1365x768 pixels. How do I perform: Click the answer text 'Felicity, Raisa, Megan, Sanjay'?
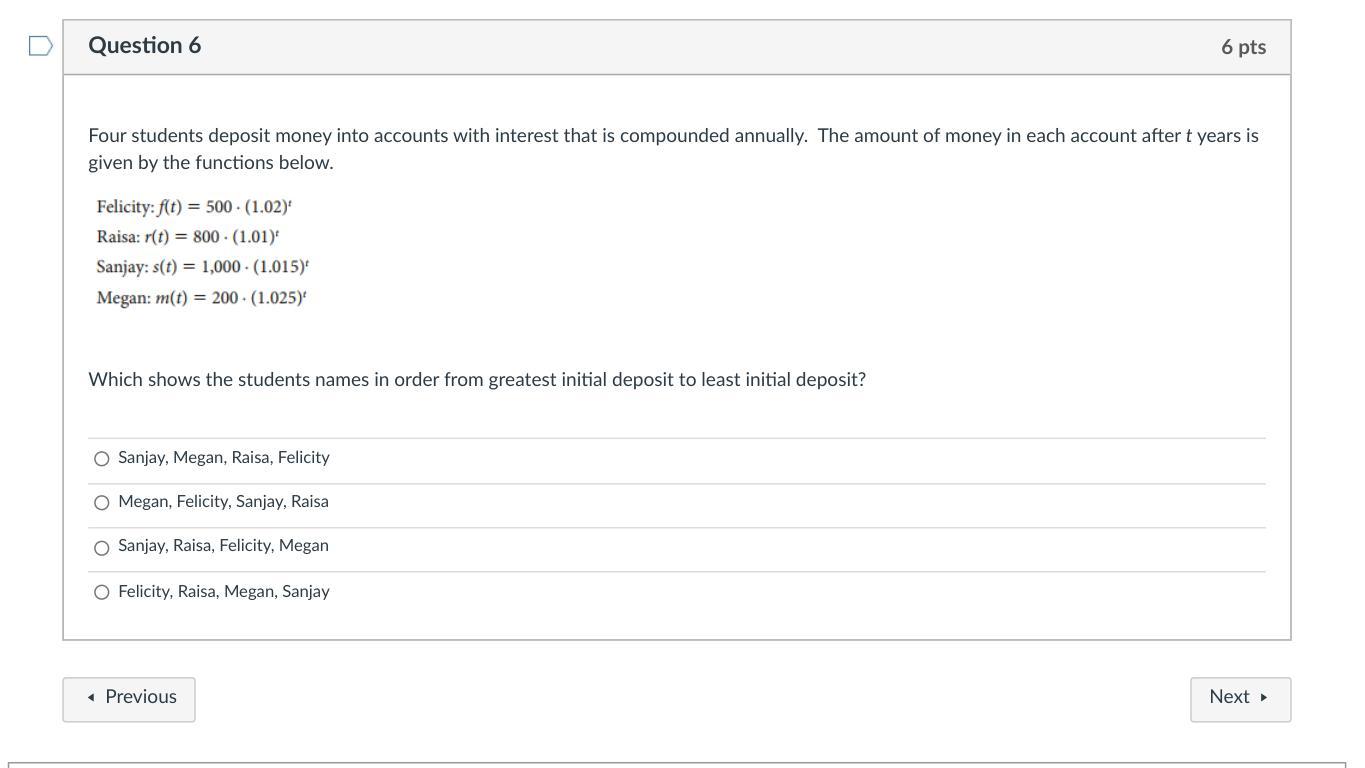[223, 592]
